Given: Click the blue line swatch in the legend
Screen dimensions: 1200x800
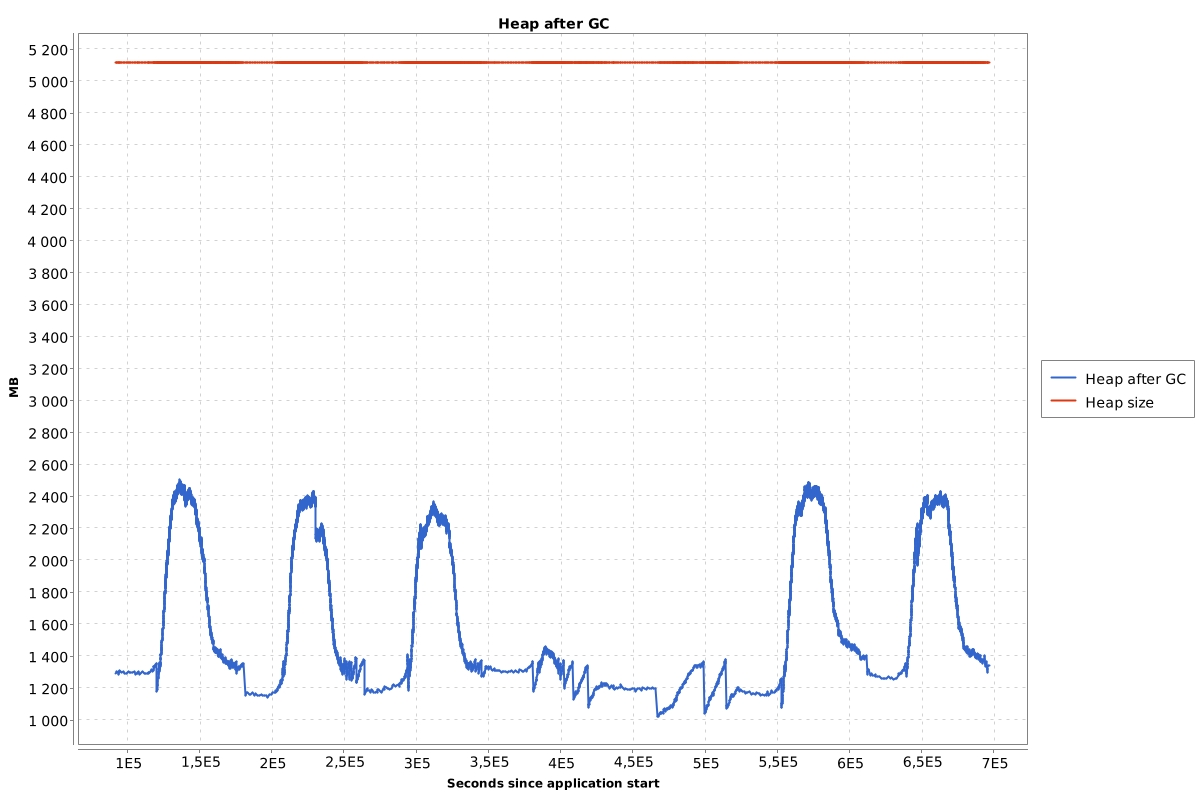Looking at the screenshot, I should tap(1062, 378).
